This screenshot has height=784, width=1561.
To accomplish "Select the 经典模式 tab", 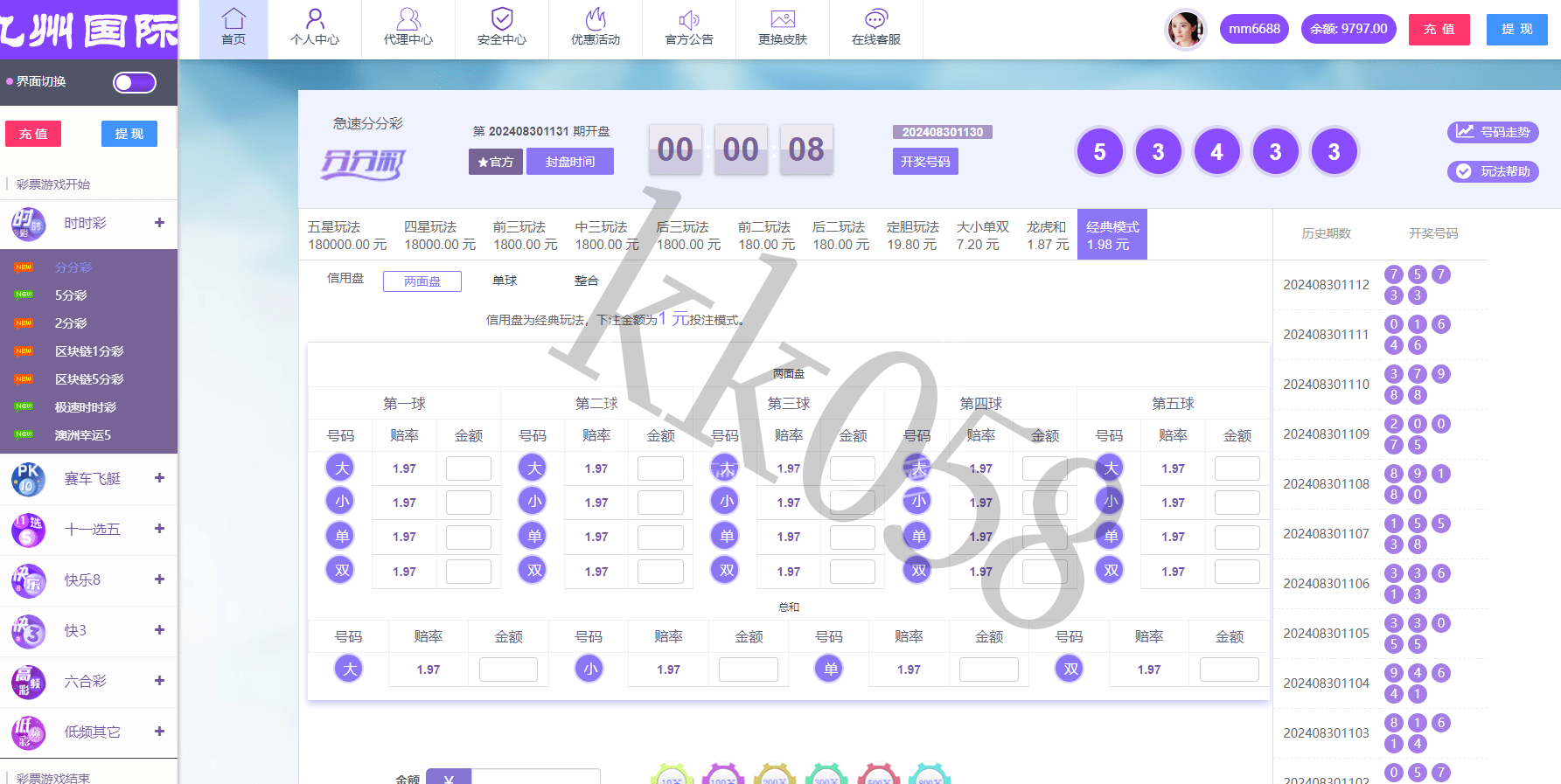I will click(x=1112, y=235).
